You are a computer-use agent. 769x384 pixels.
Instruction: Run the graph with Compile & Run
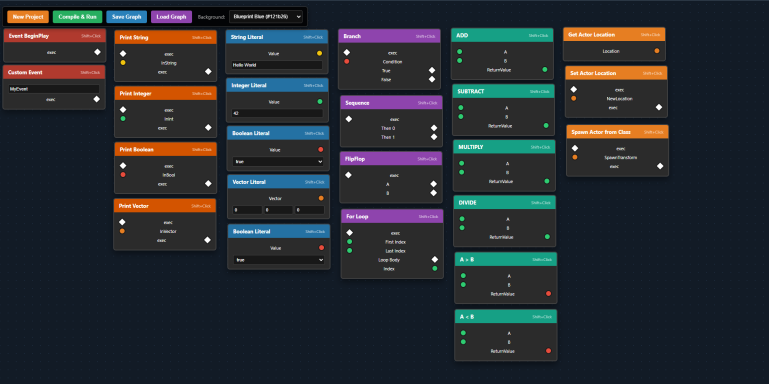click(77, 17)
